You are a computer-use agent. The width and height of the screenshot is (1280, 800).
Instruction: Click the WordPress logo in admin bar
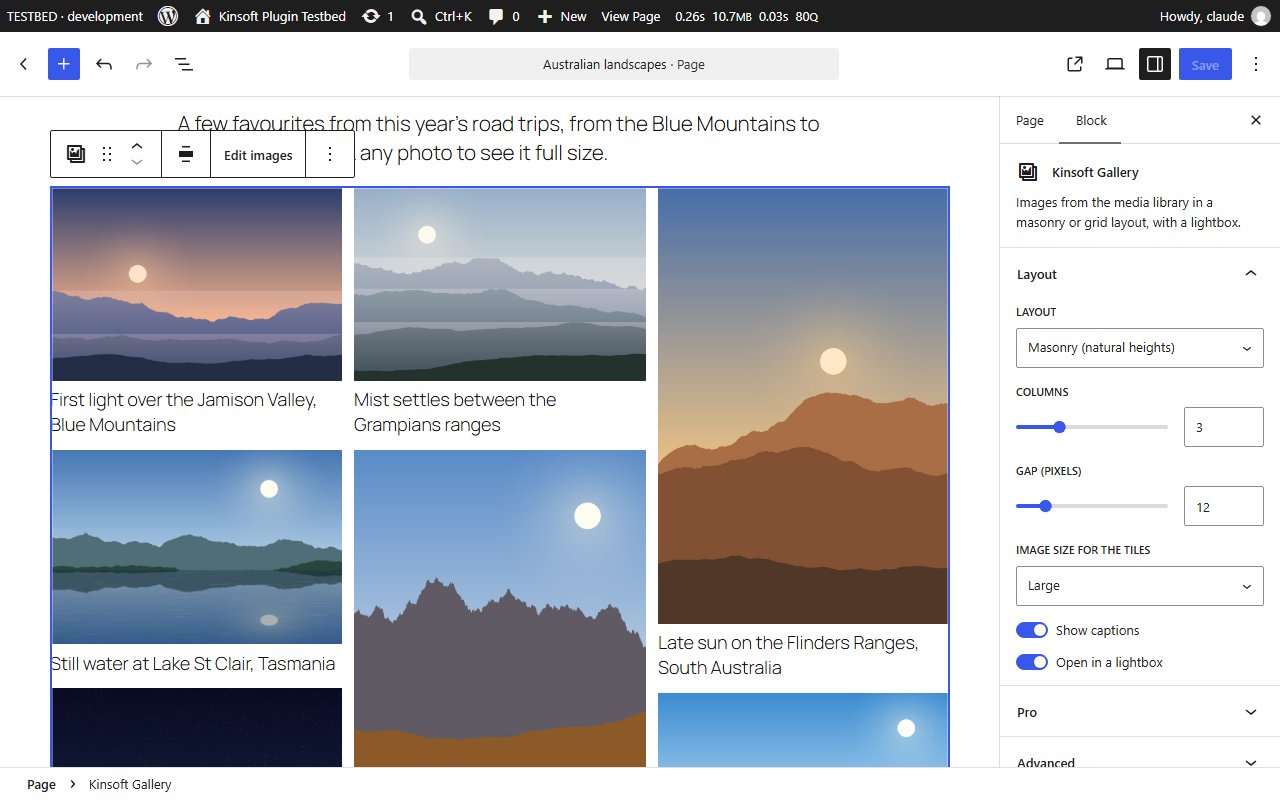coord(168,16)
